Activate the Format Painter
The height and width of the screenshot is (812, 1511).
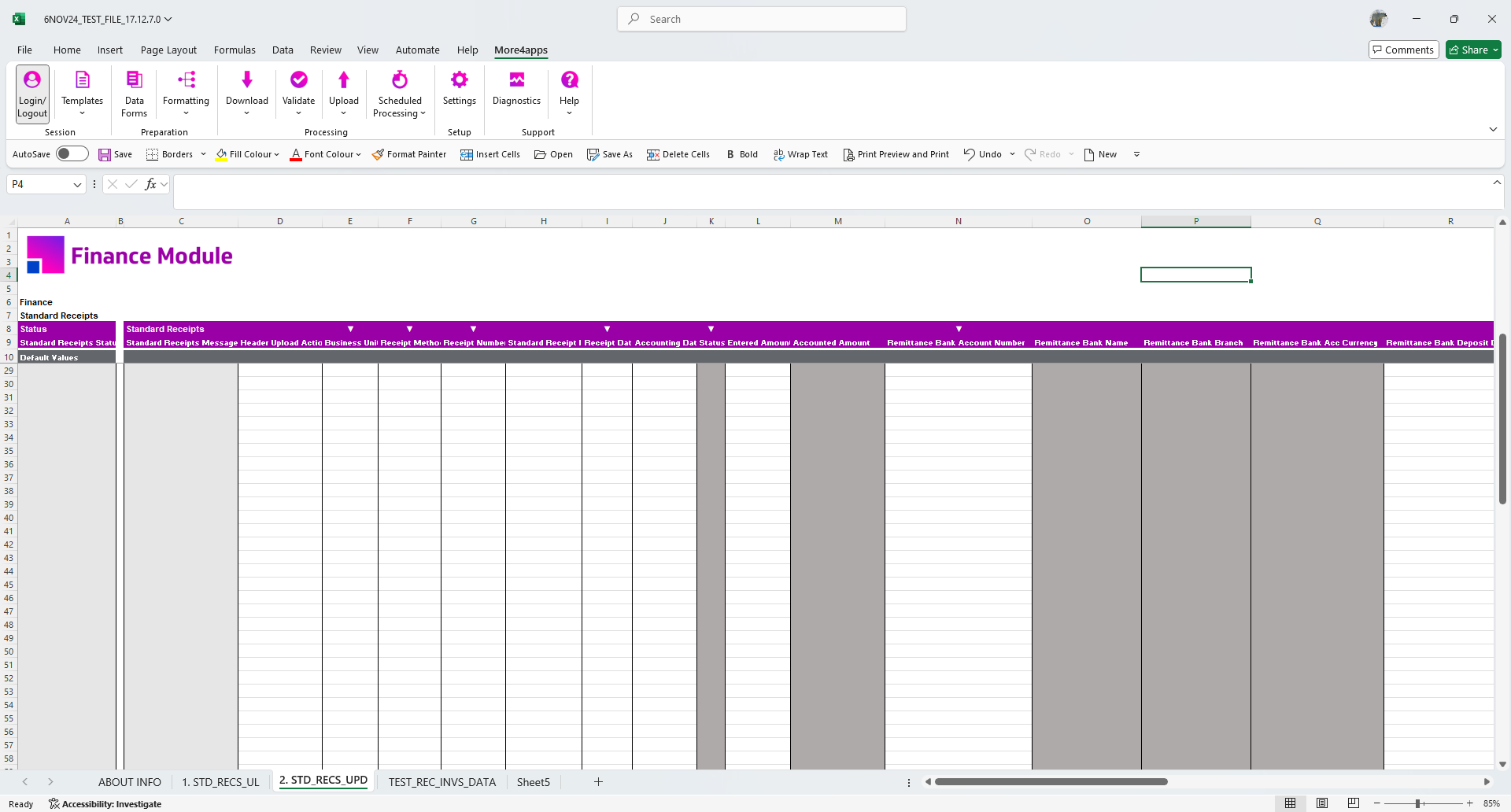tap(409, 155)
